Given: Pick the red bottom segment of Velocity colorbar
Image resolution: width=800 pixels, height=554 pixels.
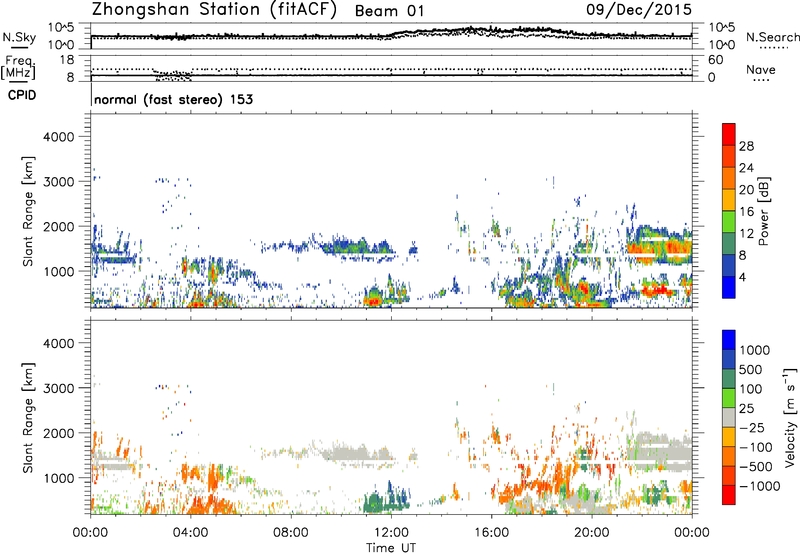Looking at the screenshot, I should click(729, 495).
